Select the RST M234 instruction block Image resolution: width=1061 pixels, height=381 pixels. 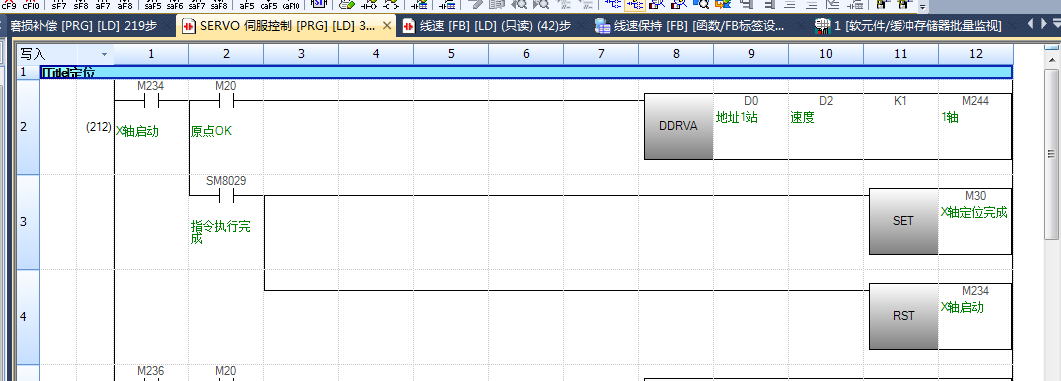tap(903, 316)
